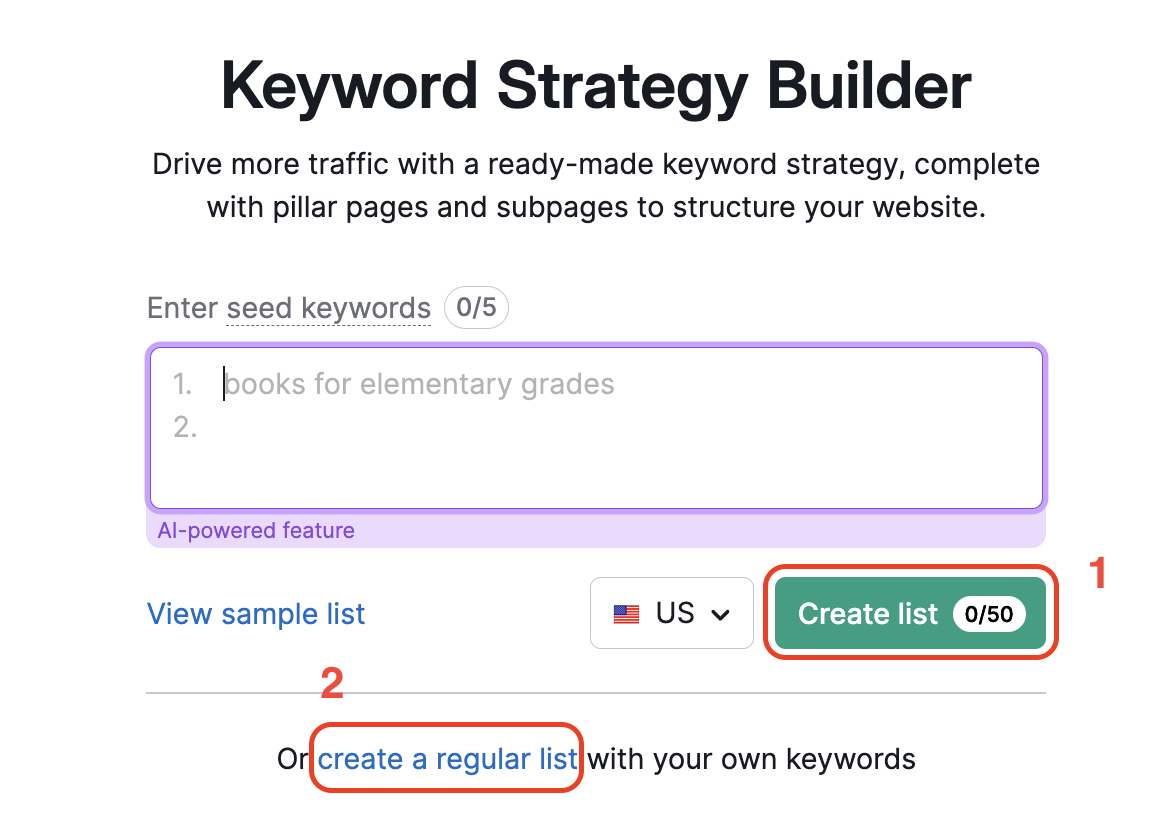Viewport: 1170px width, 840px height.
Task: Open the create a regular list link
Action: click(x=446, y=758)
